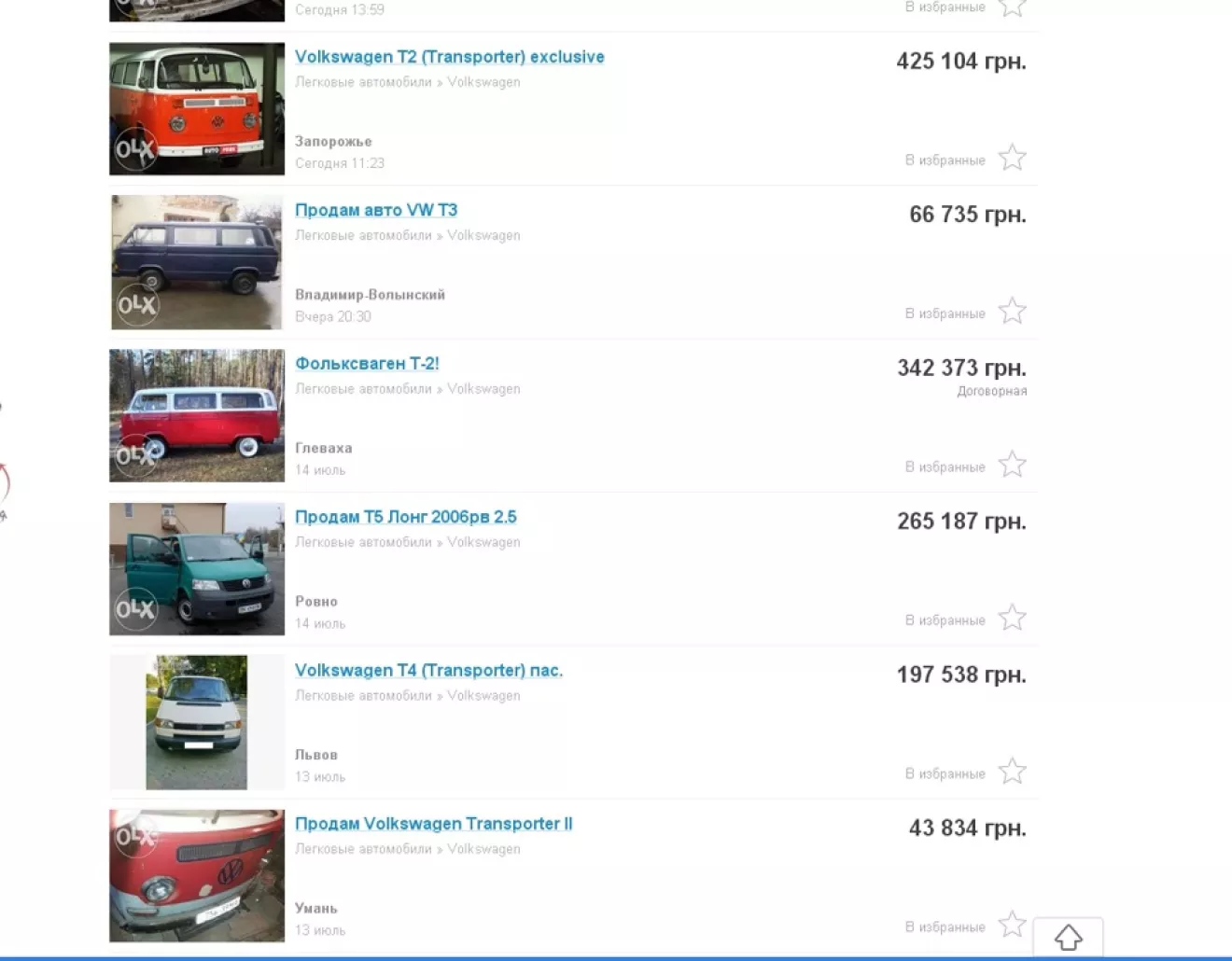Click Volkswagen category under Фольксваген Т-2! listing
The image size is (1232, 961).
point(483,389)
